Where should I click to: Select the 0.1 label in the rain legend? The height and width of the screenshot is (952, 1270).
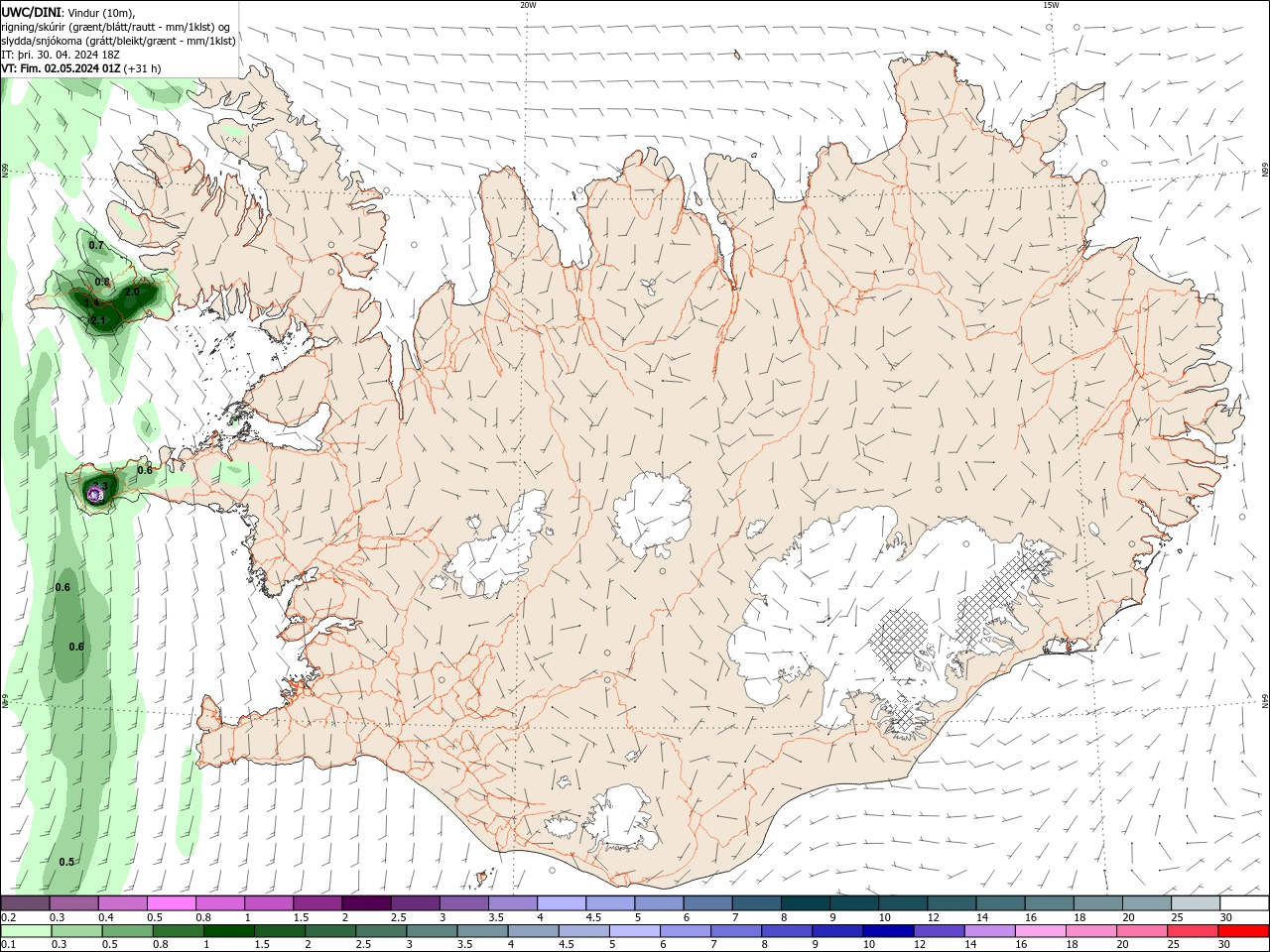(11, 946)
